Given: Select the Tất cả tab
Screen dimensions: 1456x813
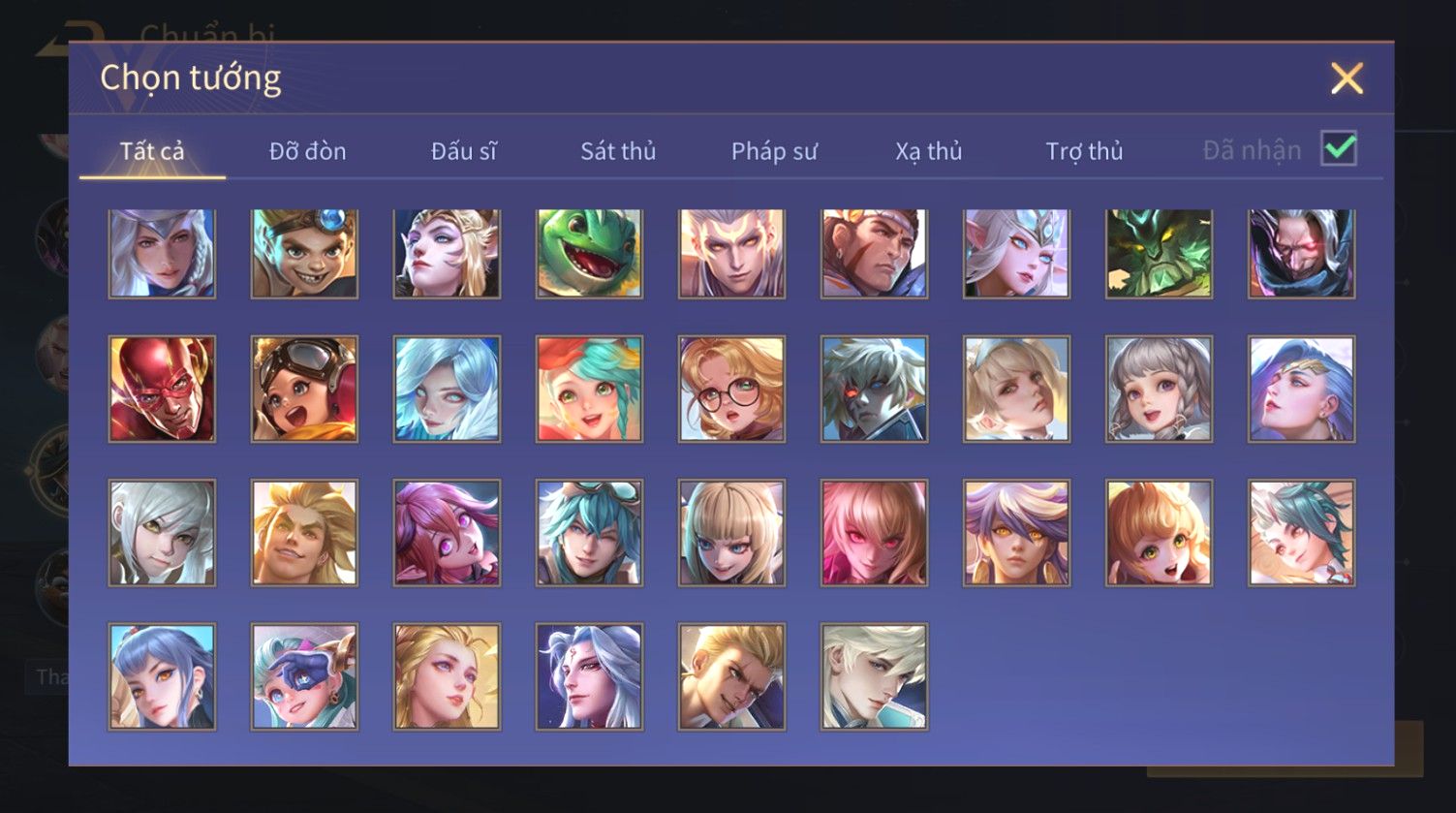Looking at the screenshot, I should [152, 151].
